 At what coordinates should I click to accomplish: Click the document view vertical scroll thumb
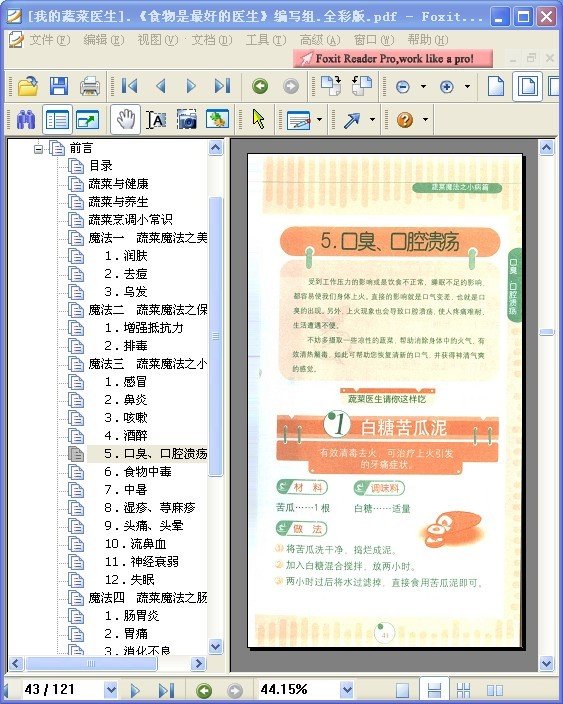click(547, 332)
